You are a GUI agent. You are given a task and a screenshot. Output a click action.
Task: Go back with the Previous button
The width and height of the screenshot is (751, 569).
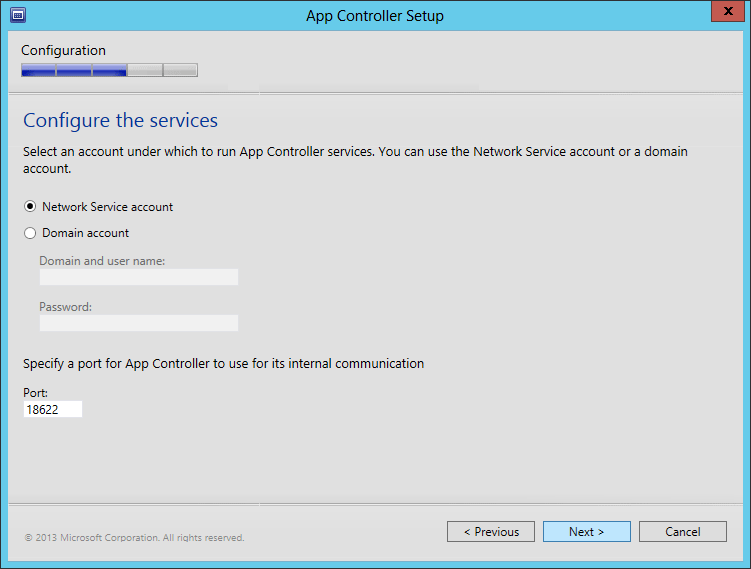pos(490,532)
